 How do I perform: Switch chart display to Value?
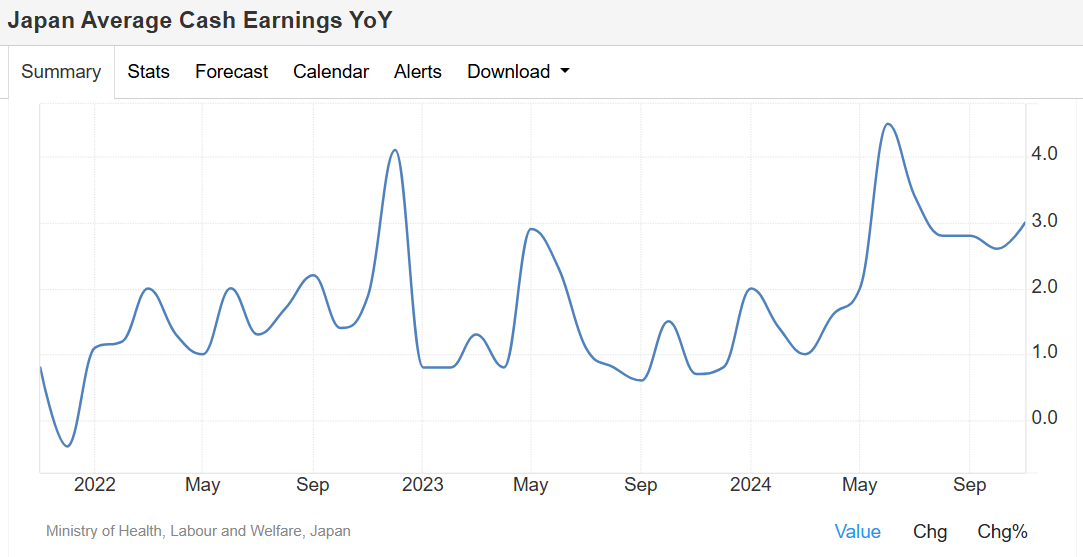click(857, 532)
